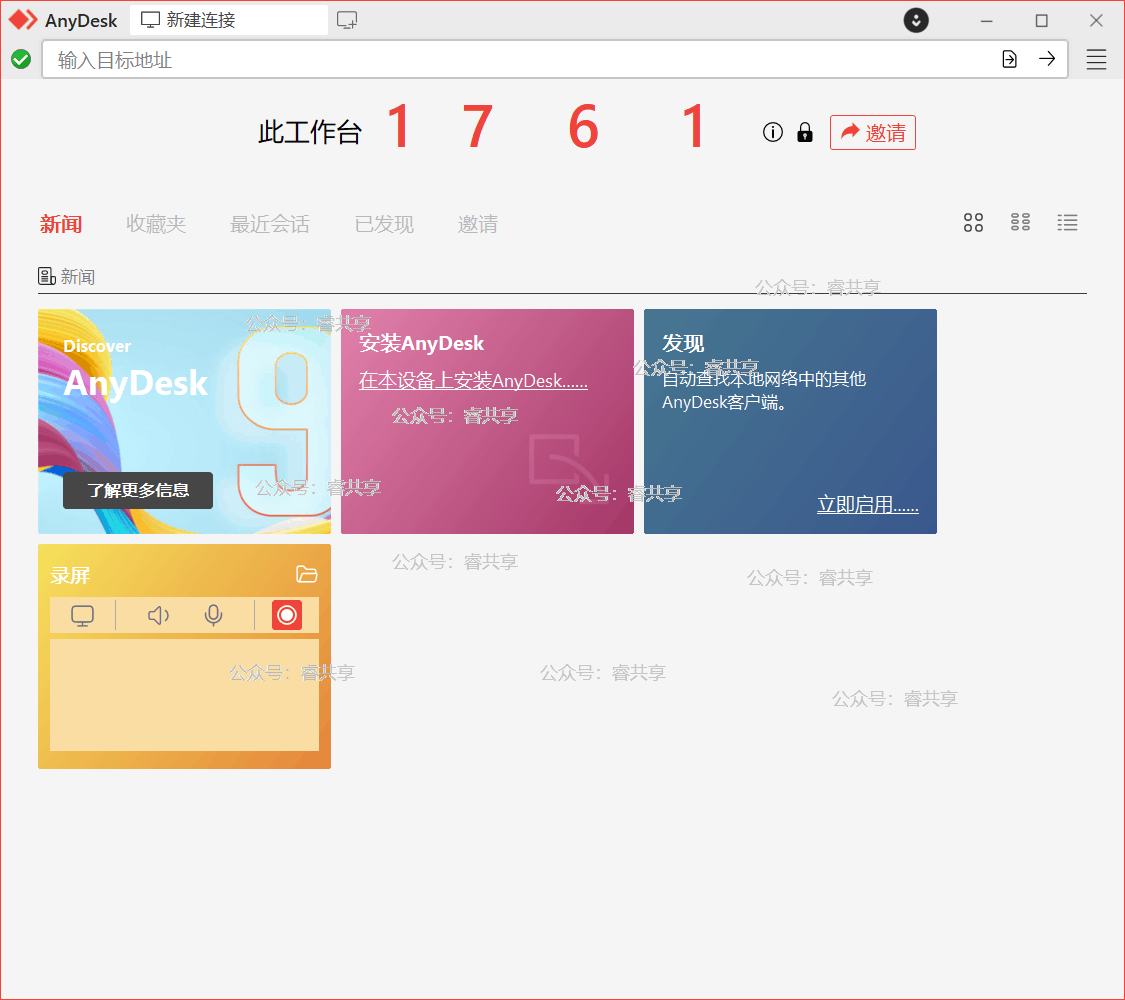Click the connect arrow in address bar

[1047, 59]
